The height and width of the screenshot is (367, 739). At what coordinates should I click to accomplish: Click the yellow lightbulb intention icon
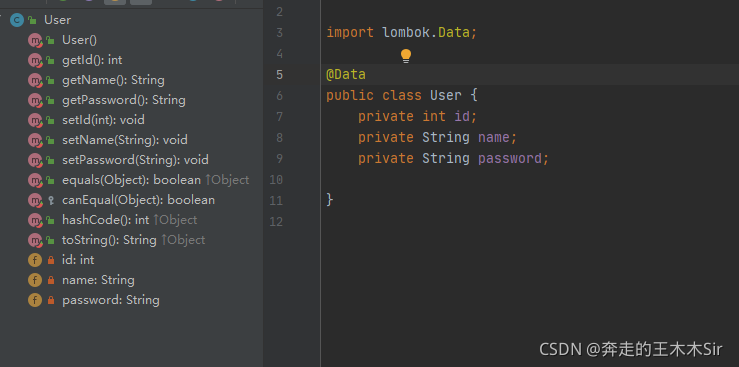coord(406,56)
